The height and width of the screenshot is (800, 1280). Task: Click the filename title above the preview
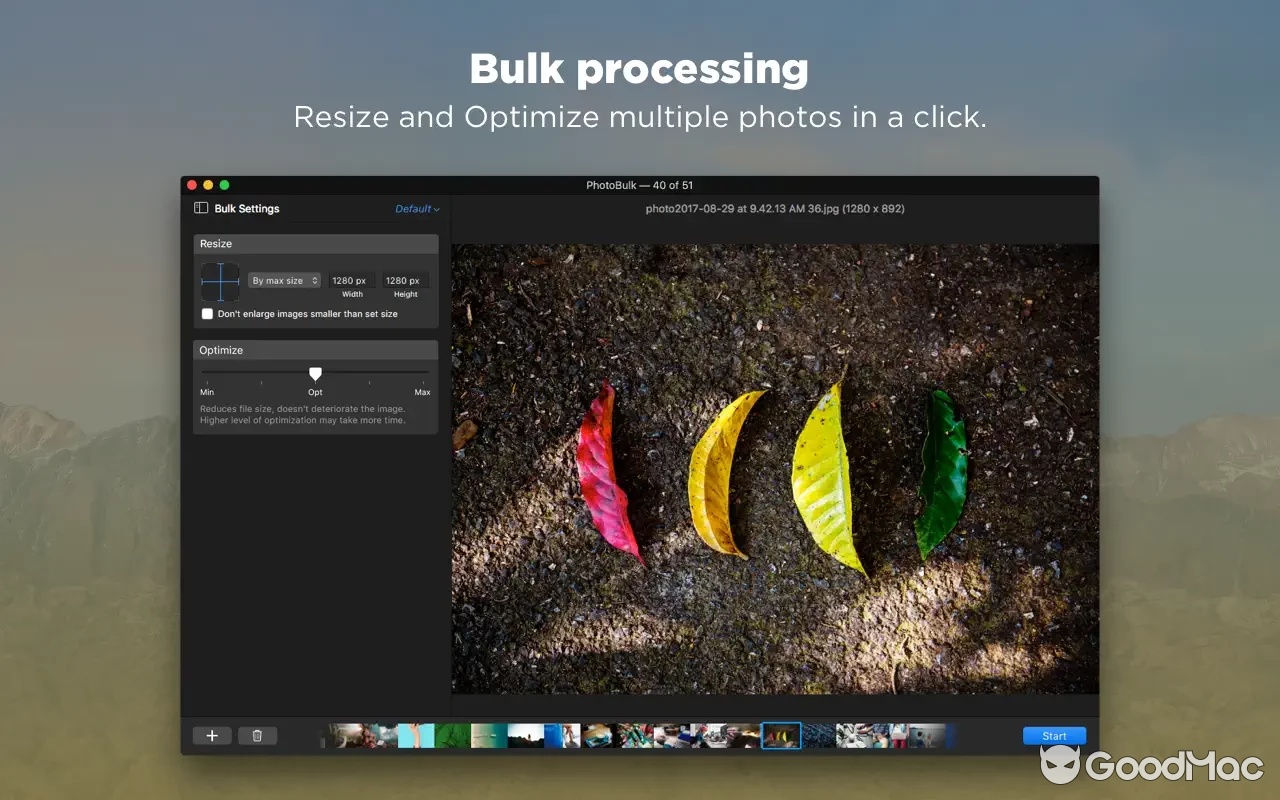[775, 209]
